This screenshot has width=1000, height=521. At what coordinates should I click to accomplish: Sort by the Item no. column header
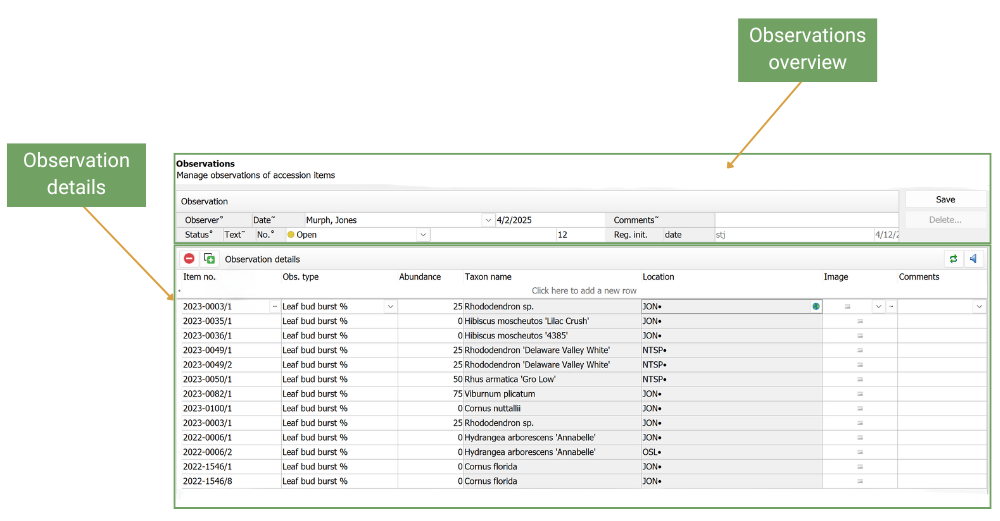199,277
